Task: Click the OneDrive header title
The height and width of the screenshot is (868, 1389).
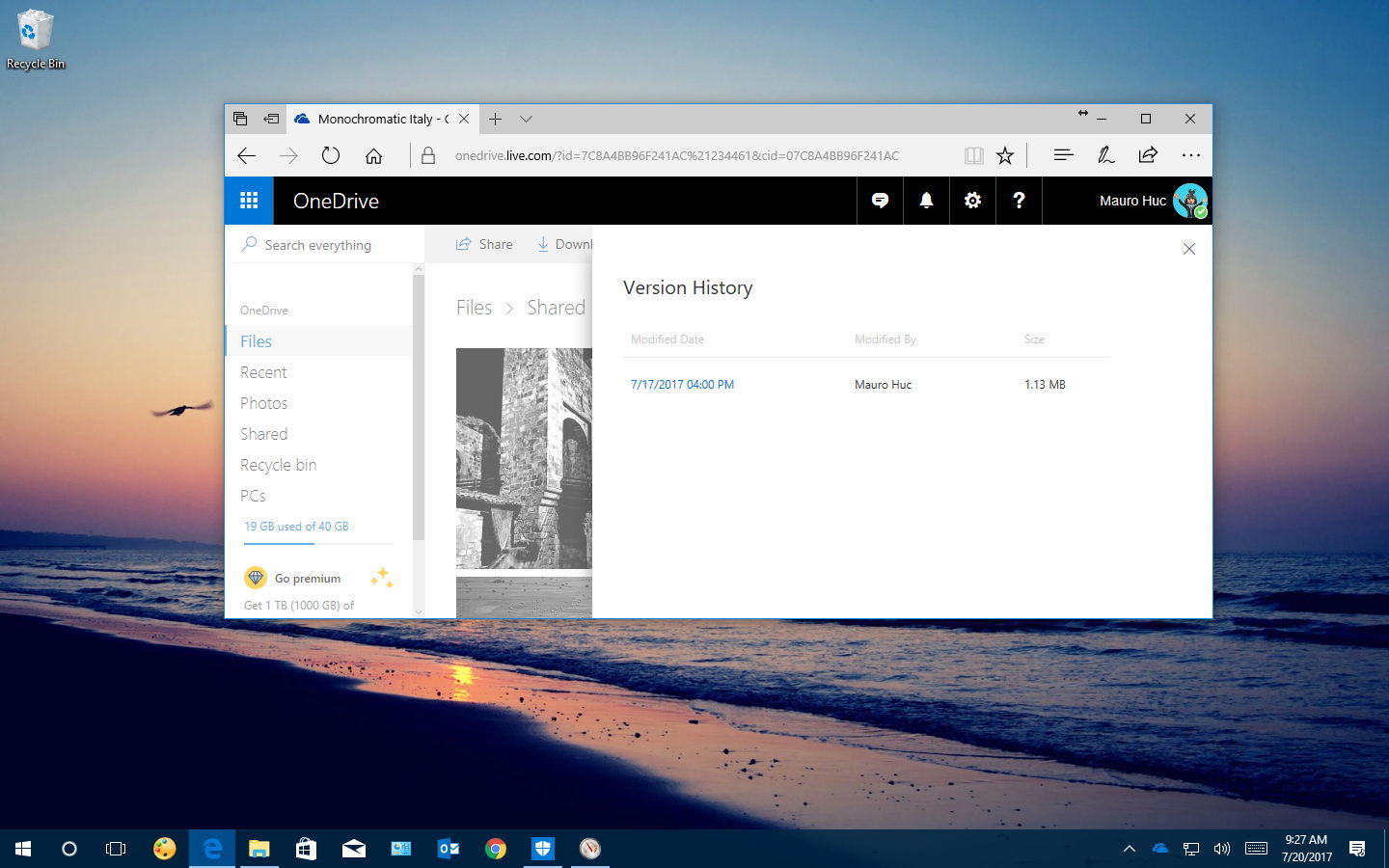Action: 336,201
